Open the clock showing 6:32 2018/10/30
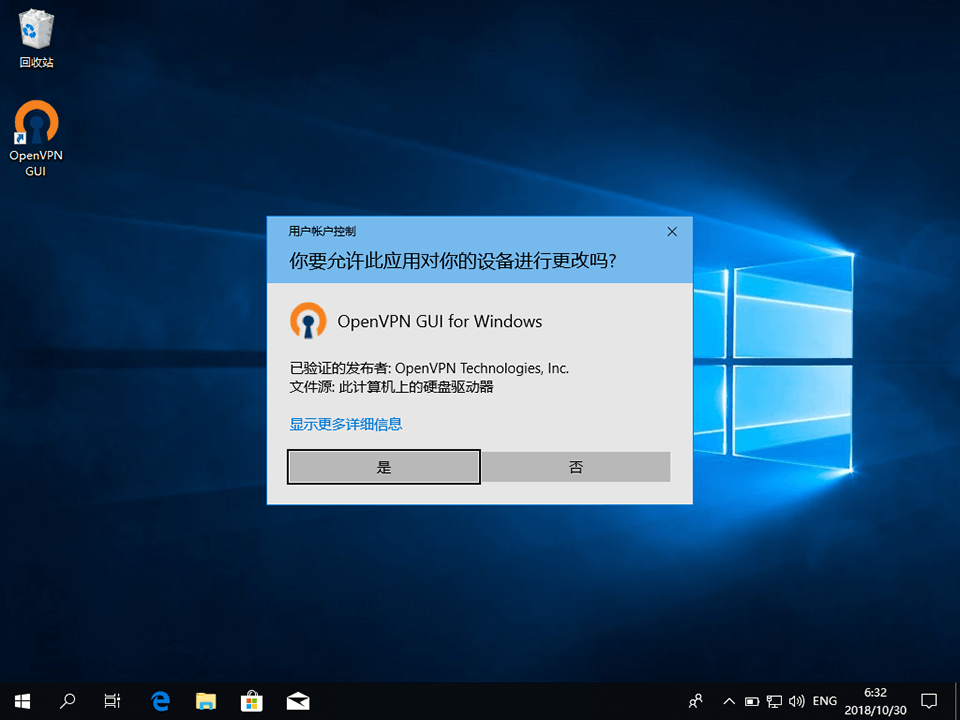 (x=876, y=701)
